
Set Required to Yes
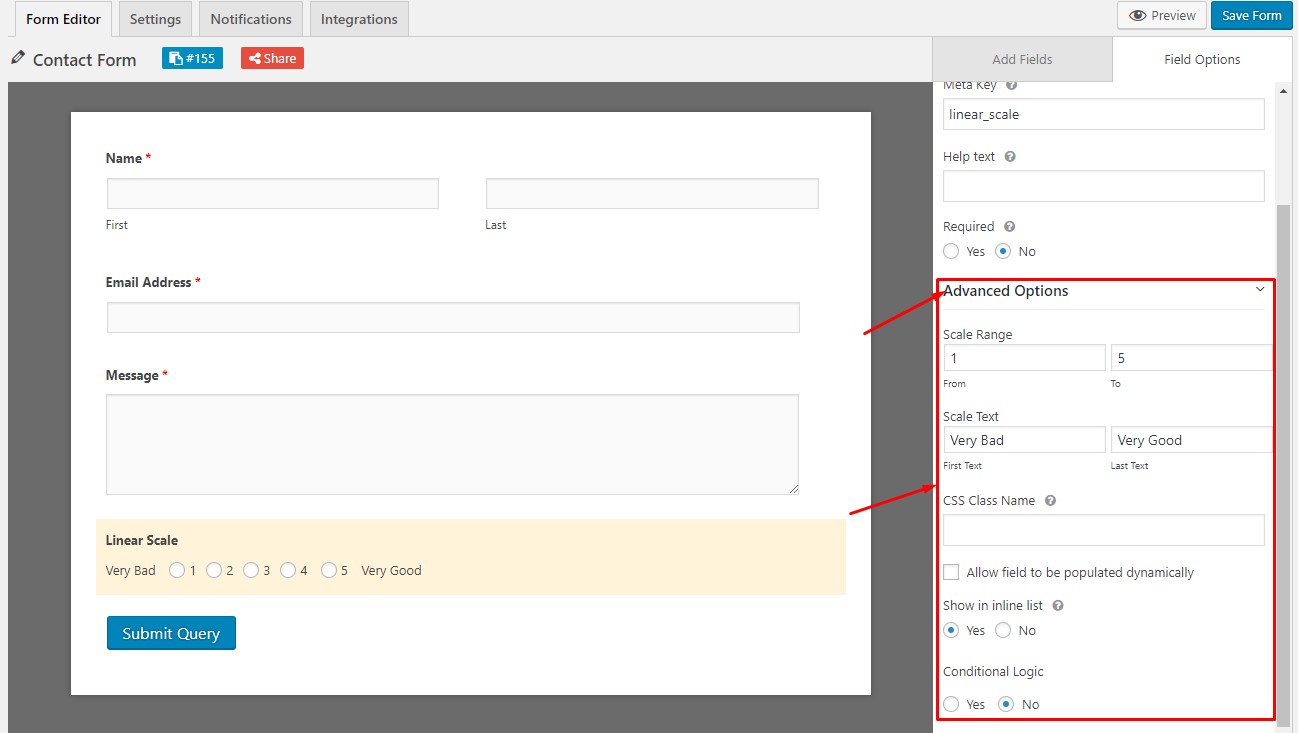pyautogui.click(x=951, y=252)
